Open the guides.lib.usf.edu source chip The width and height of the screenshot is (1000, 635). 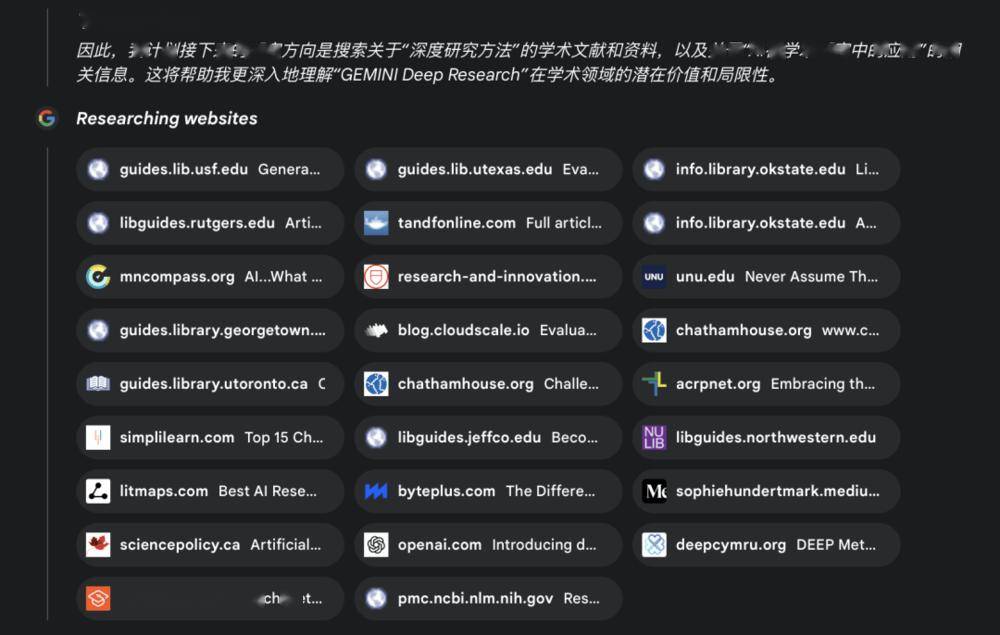(x=210, y=169)
